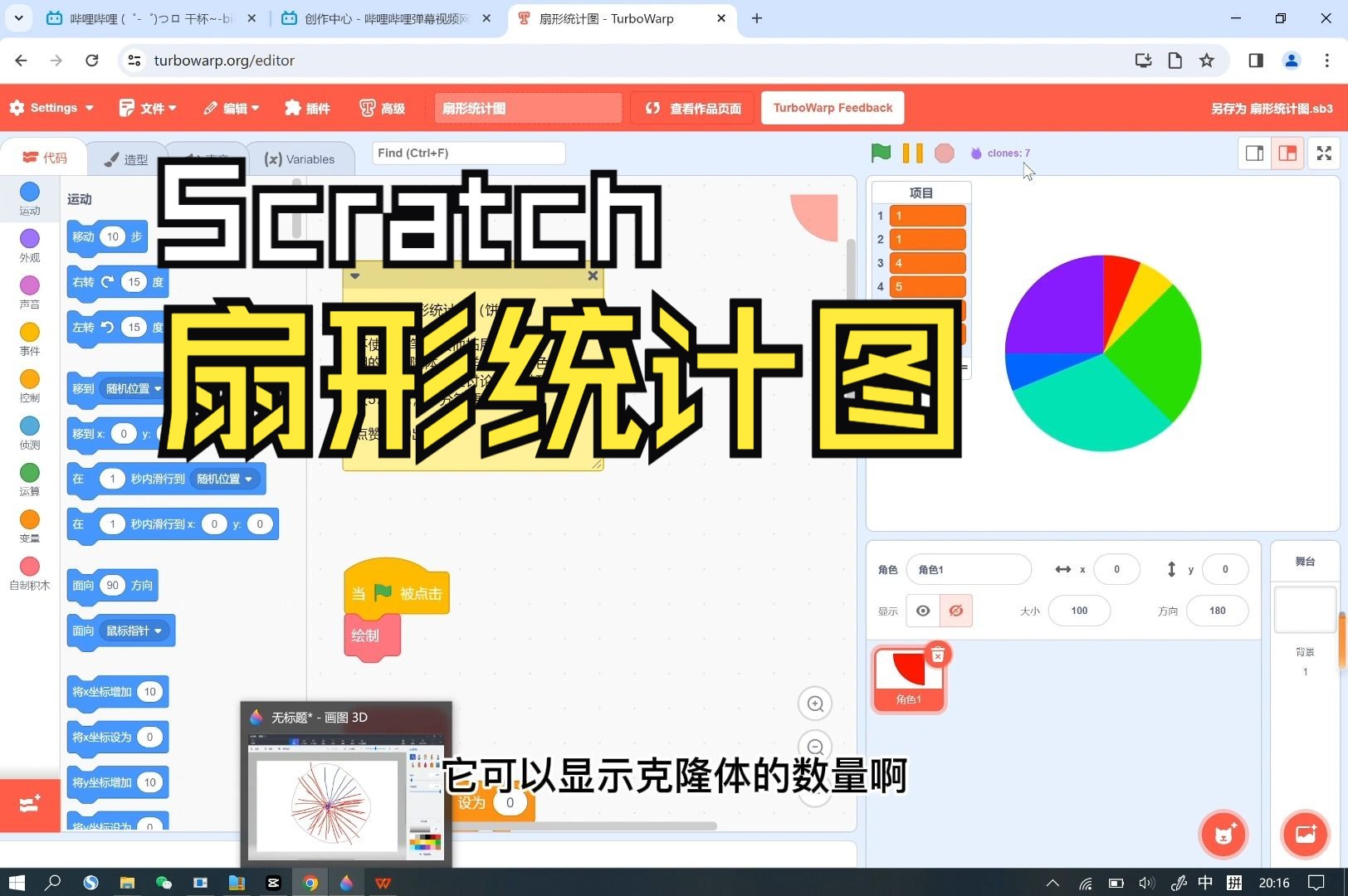Switch to the 造型 costumes tab

pyautogui.click(x=126, y=159)
